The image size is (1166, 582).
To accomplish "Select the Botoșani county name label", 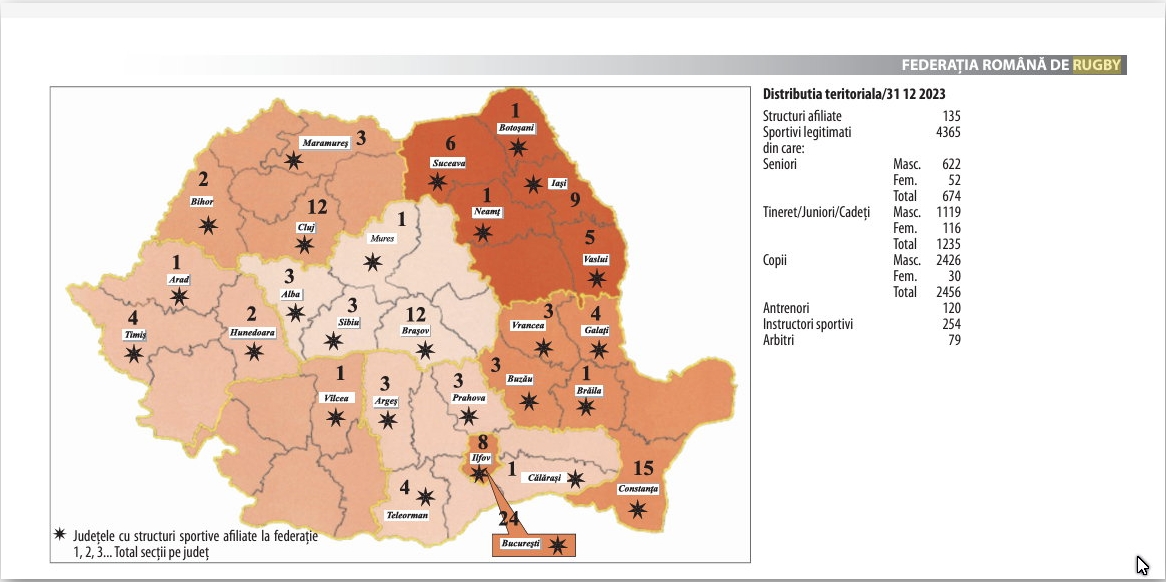I will 517,128.
